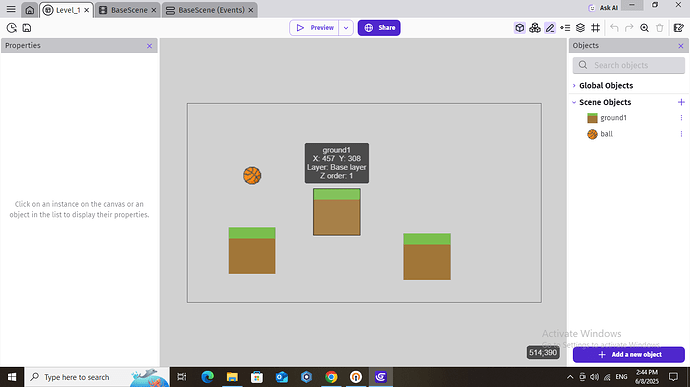This screenshot has height=387, width=690.
Task: Open the object groups panel icon
Action: [x=535, y=28]
